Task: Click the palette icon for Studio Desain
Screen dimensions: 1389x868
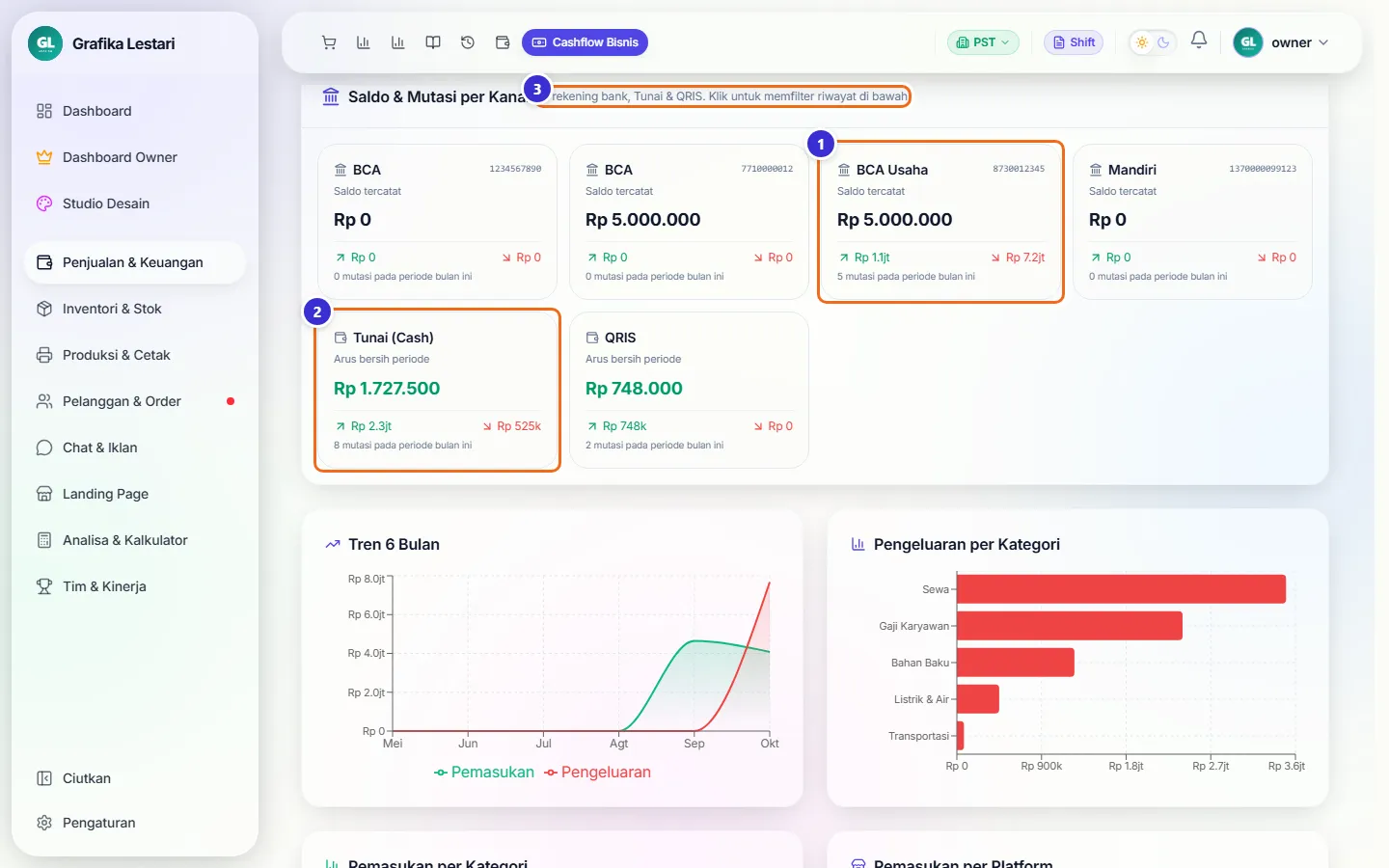Action: (x=44, y=203)
